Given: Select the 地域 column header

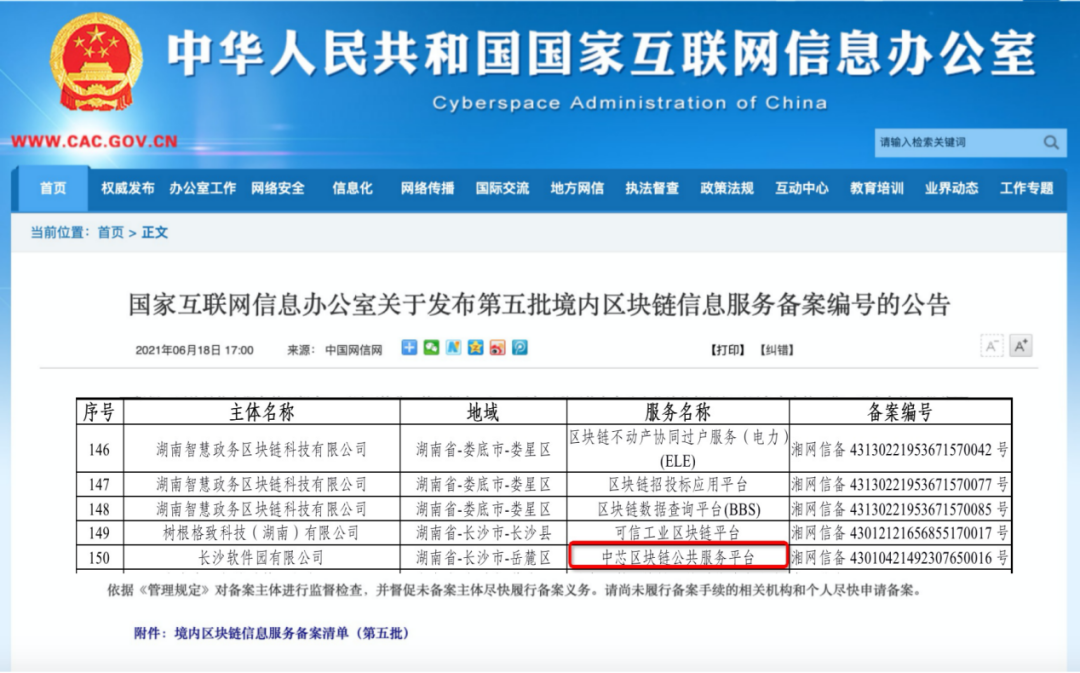Looking at the screenshot, I should 483,412.
